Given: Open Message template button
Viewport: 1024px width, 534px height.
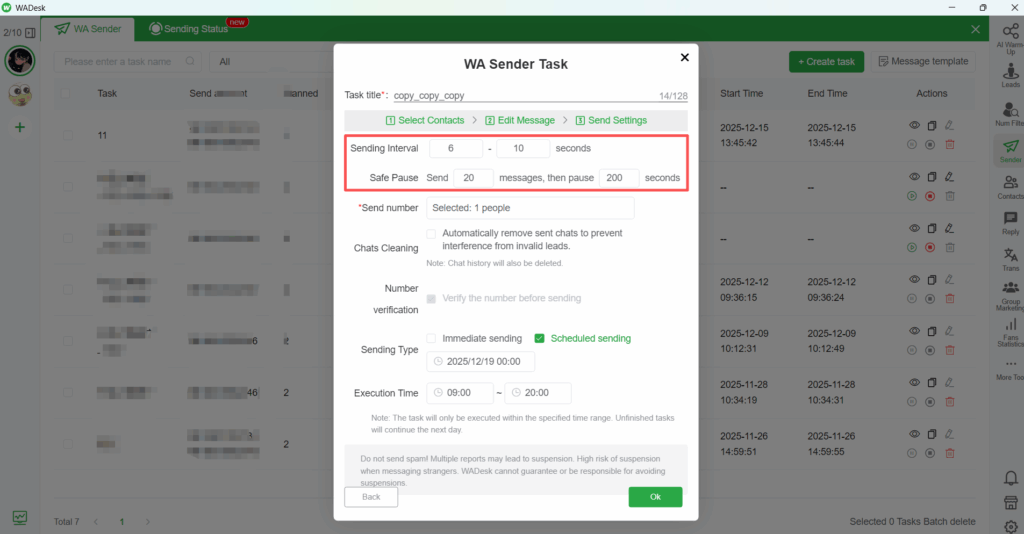Looking at the screenshot, I should pyautogui.click(x=923, y=61).
